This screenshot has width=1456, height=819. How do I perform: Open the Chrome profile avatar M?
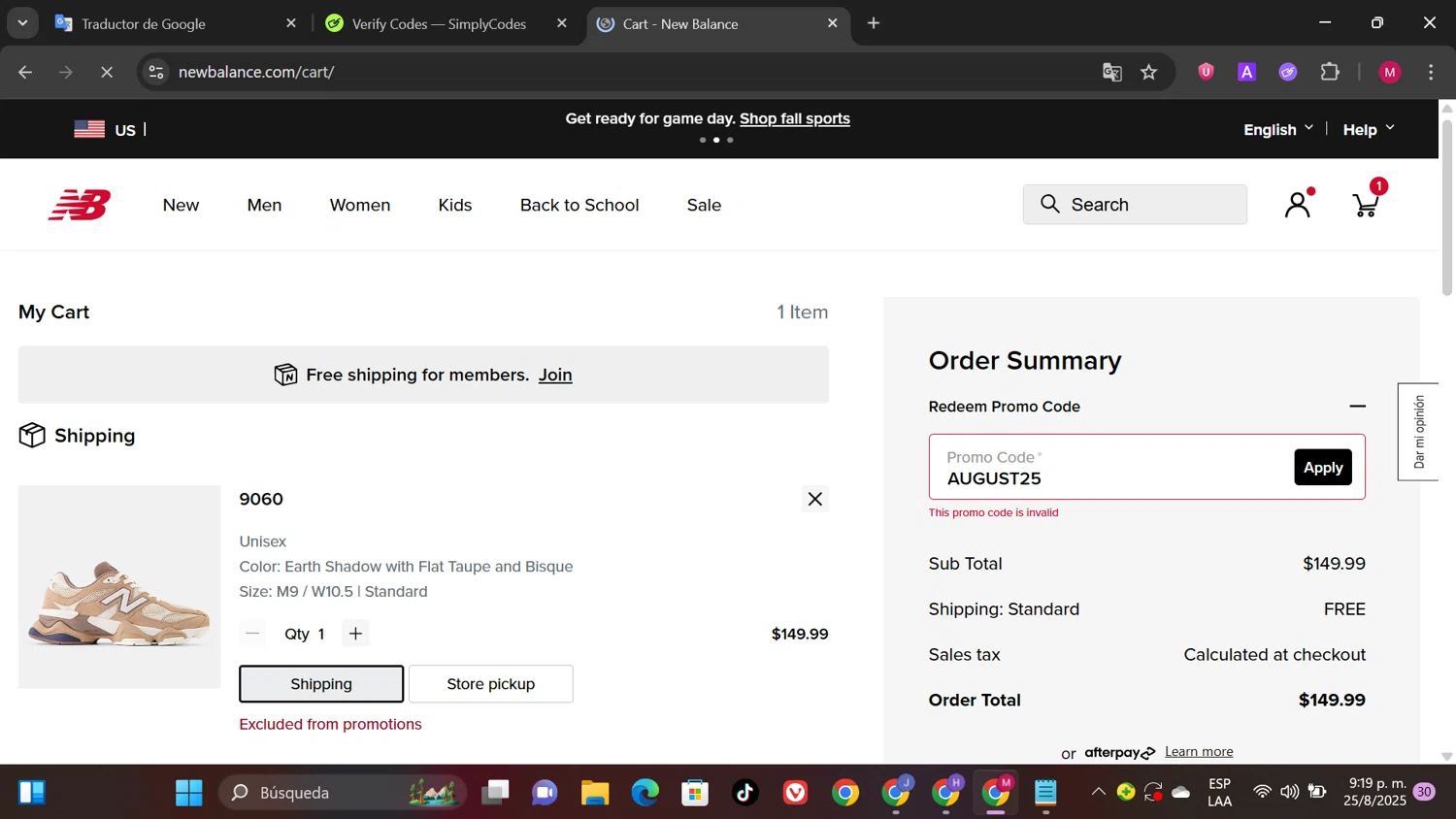1390,72
